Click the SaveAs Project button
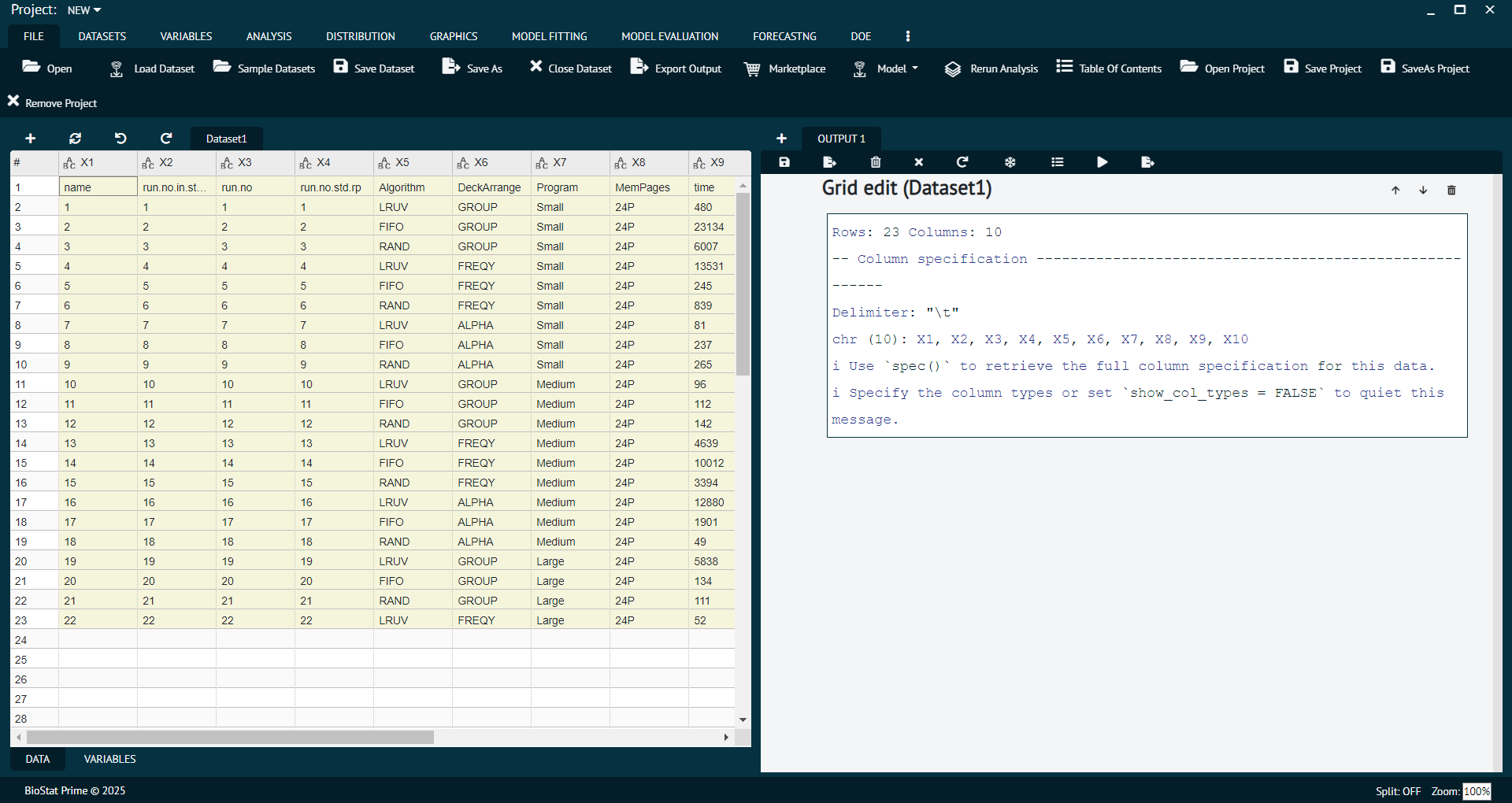1512x803 pixels. click(x=1424, y=68)
